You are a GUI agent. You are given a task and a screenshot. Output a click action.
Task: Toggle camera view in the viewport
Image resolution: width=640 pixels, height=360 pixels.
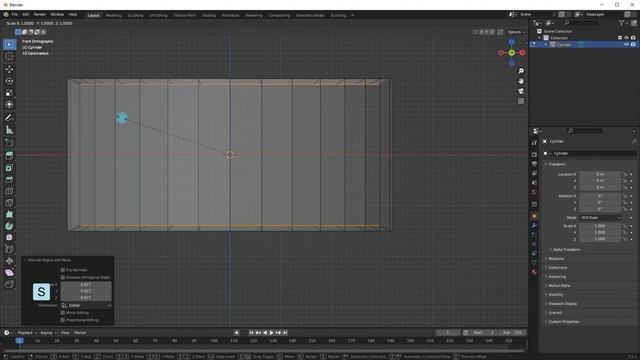coord(521,91)
